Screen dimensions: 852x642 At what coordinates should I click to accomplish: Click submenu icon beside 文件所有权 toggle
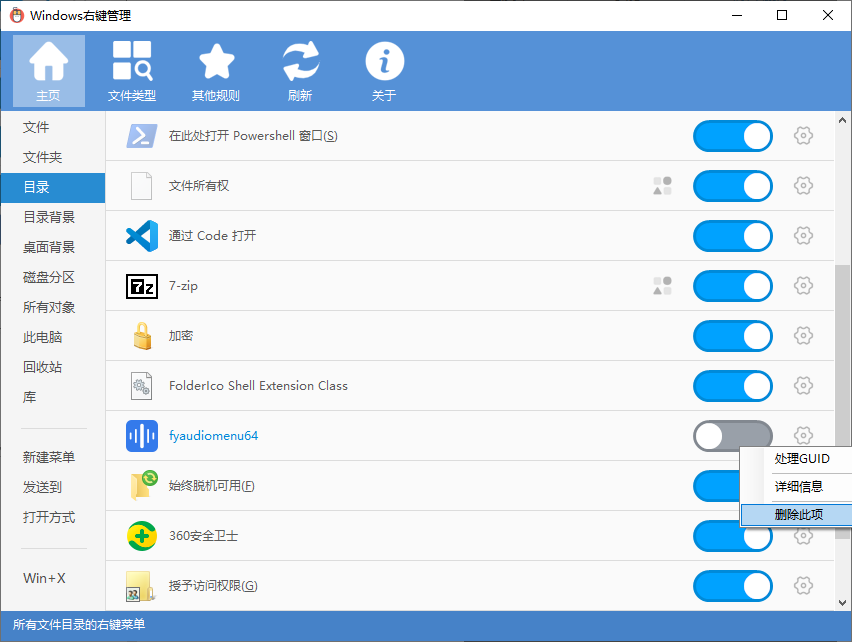pyautogui.click(x=662, y=186)
